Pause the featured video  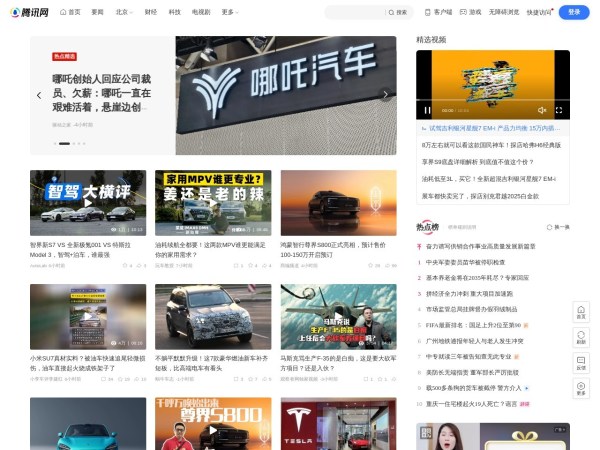click(x=428, y=110)
